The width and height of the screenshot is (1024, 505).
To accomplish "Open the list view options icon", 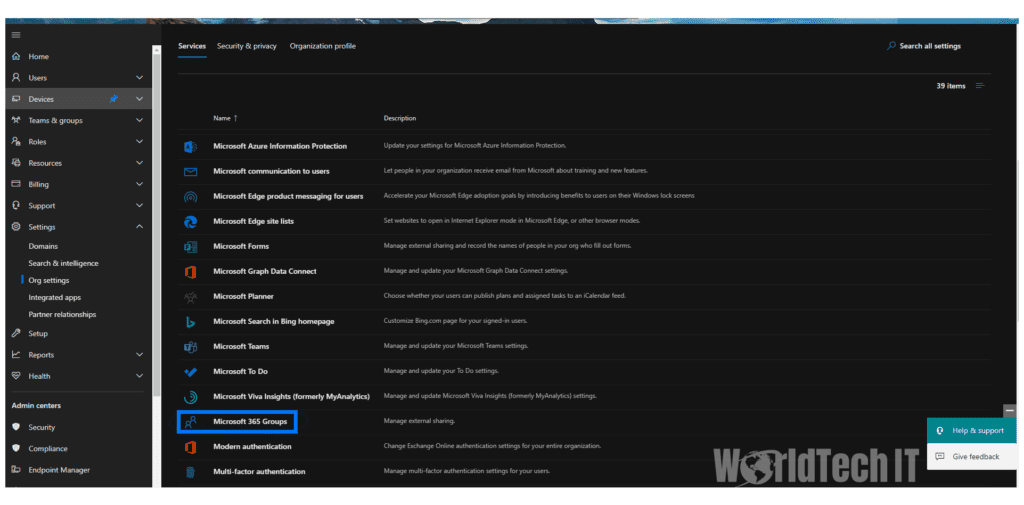I will click(x=980, y=86).
